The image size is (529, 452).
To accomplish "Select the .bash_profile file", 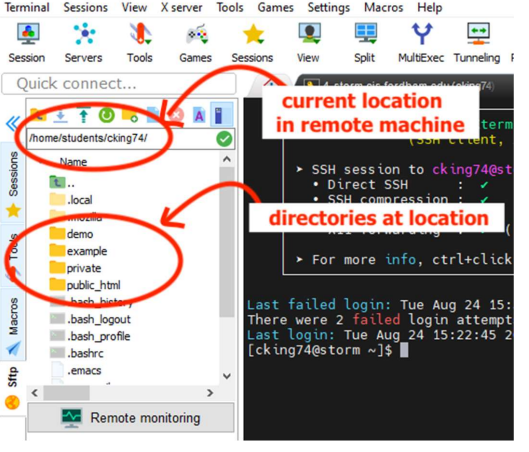I will click(90, 336).
